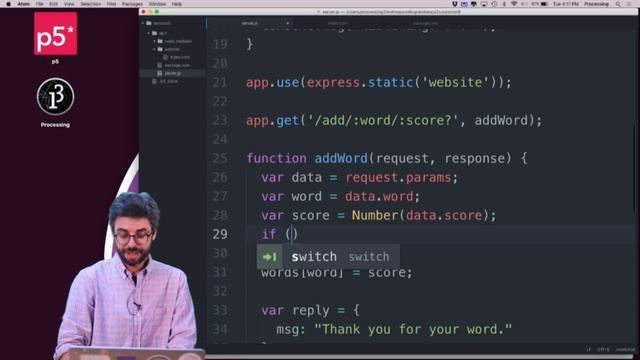Close the server.js tab with its modified dot
The image size is (640, 360).
[x=287, y=23]
